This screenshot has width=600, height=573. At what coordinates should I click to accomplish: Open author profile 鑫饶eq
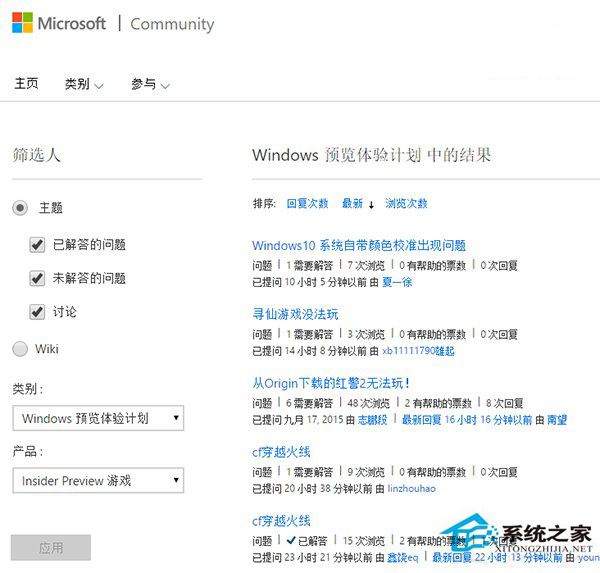[402, 558]
